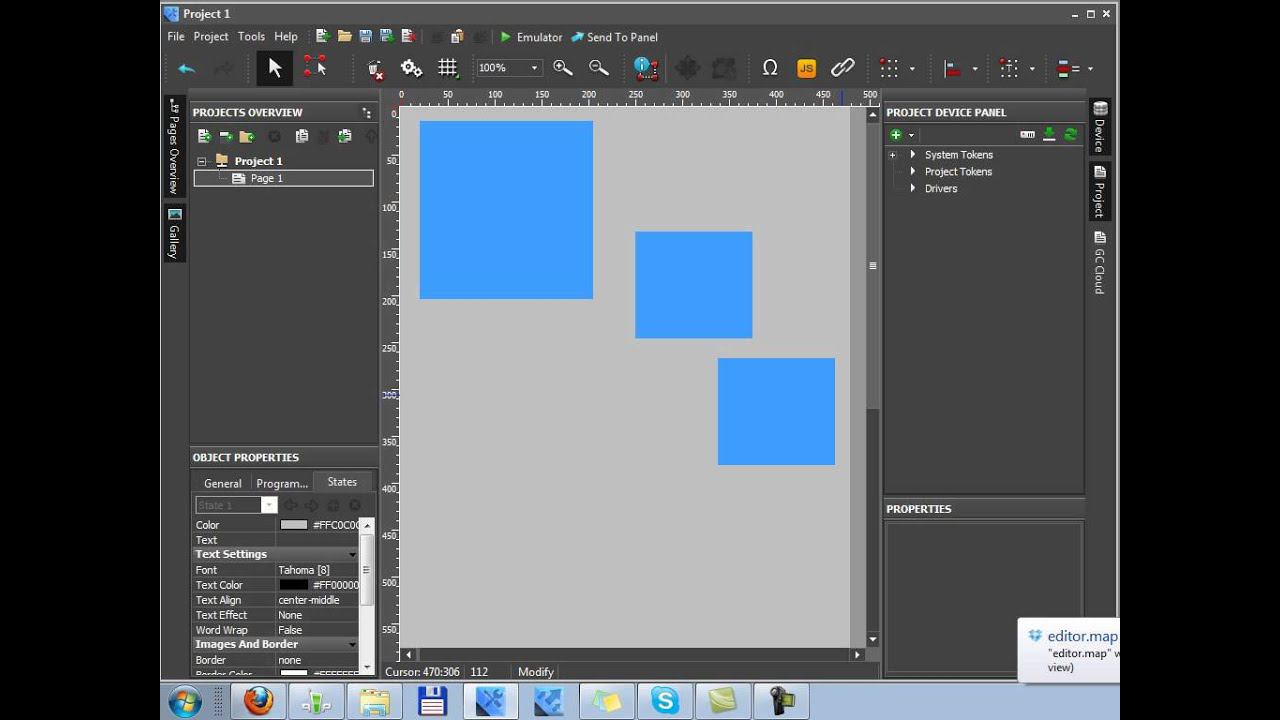Open project settings gears icon
This screenshot has height=720, width=1280.
[411, 68]
